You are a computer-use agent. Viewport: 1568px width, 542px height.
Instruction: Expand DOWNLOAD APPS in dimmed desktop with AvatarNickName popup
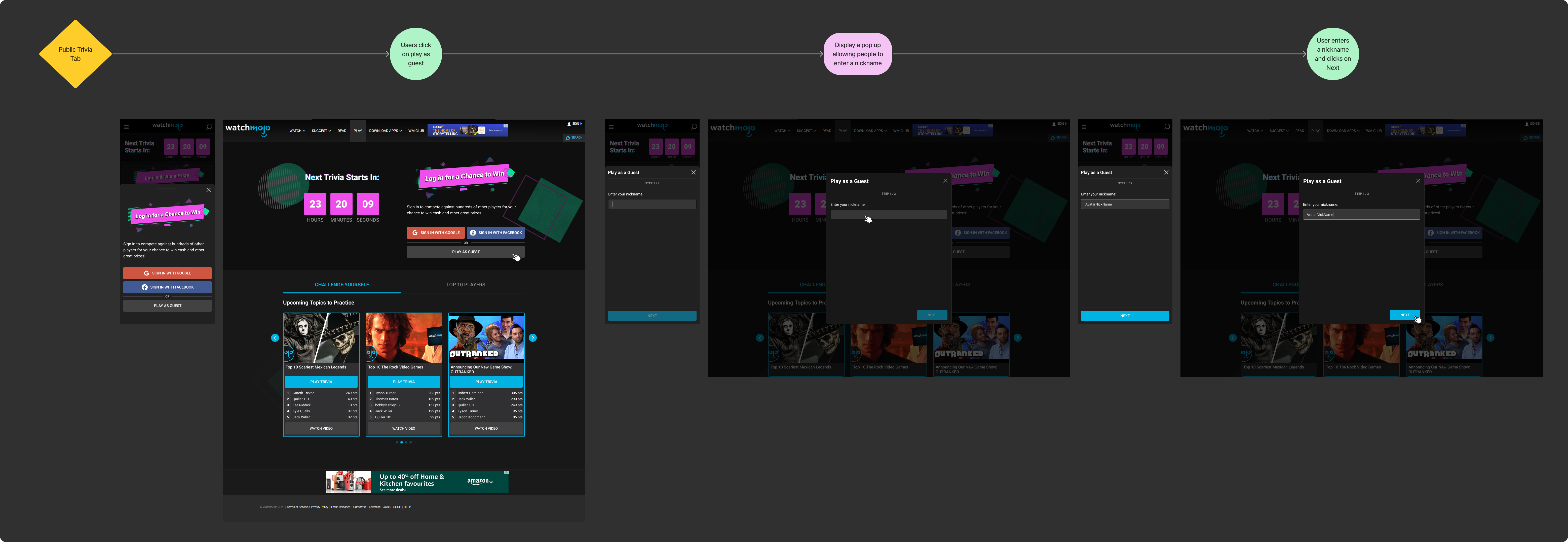pyautogui.click(x=1343, y=131)
